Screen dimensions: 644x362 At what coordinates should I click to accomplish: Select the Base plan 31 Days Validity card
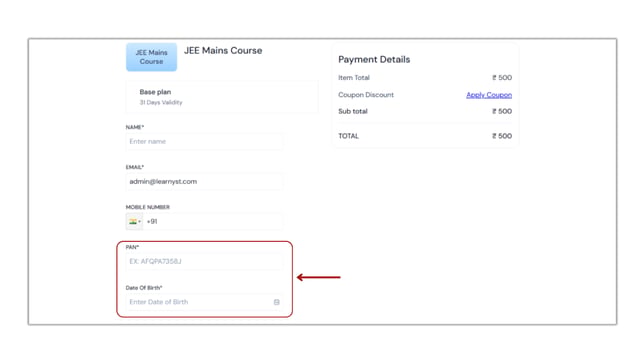[222, 97]
